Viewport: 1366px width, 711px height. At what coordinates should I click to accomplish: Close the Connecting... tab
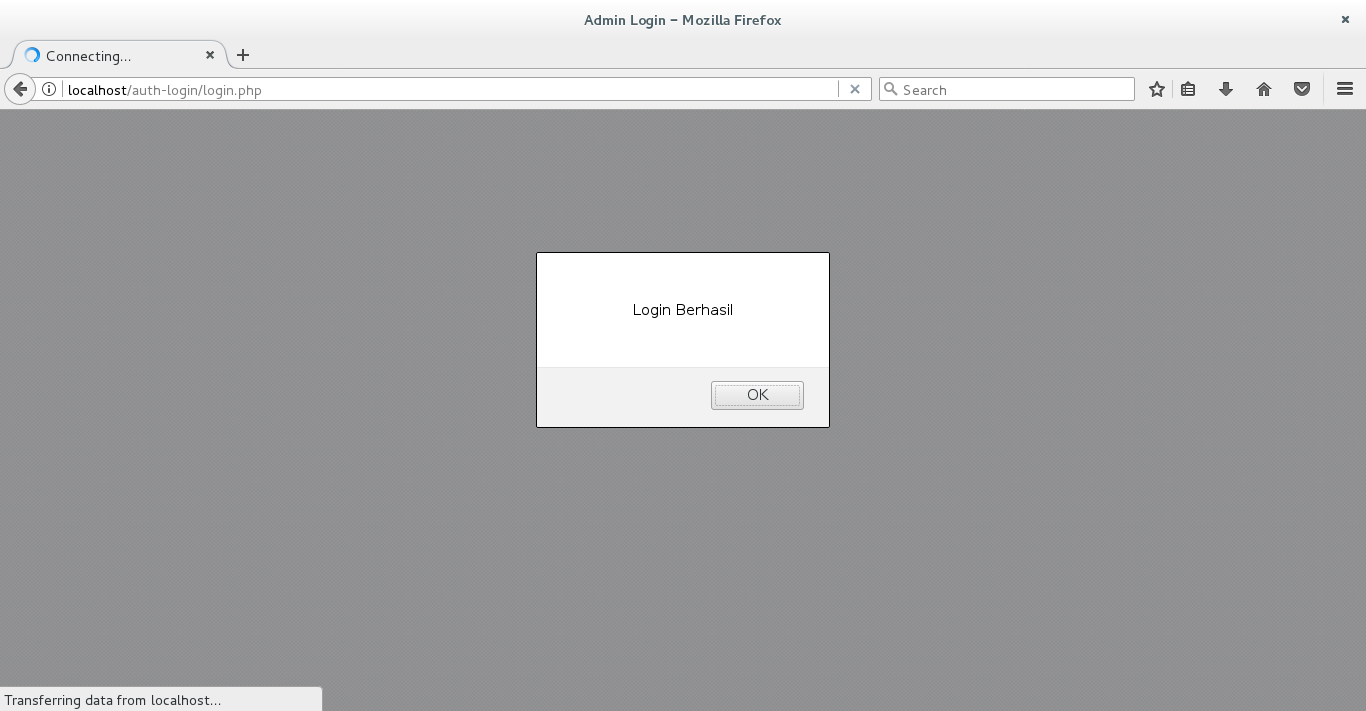[210, 55]
